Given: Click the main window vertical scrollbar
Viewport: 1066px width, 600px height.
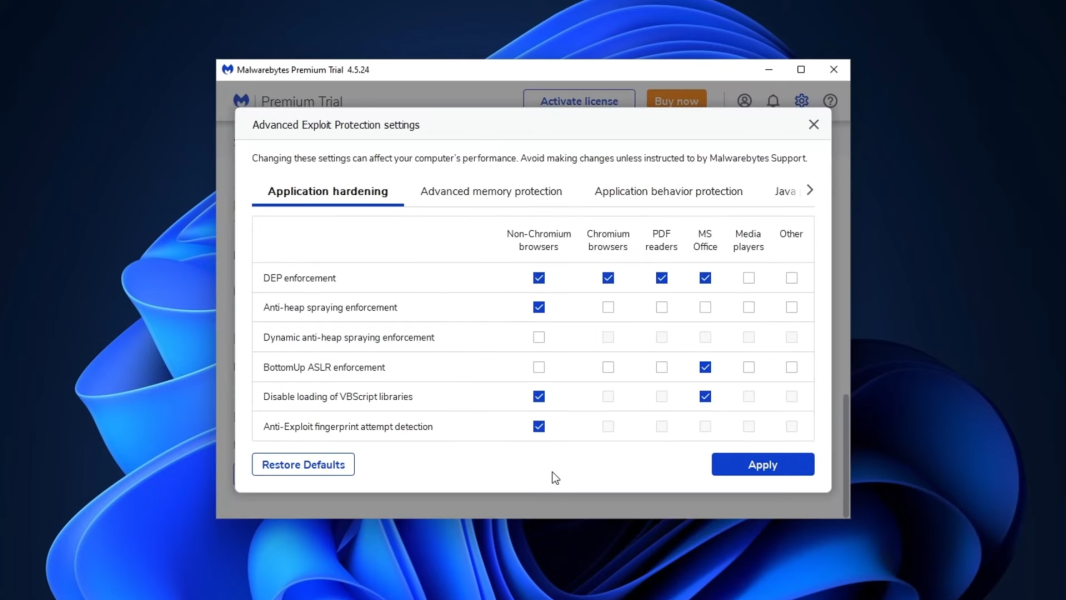Looking at the screenshot, I should [846, 455].
